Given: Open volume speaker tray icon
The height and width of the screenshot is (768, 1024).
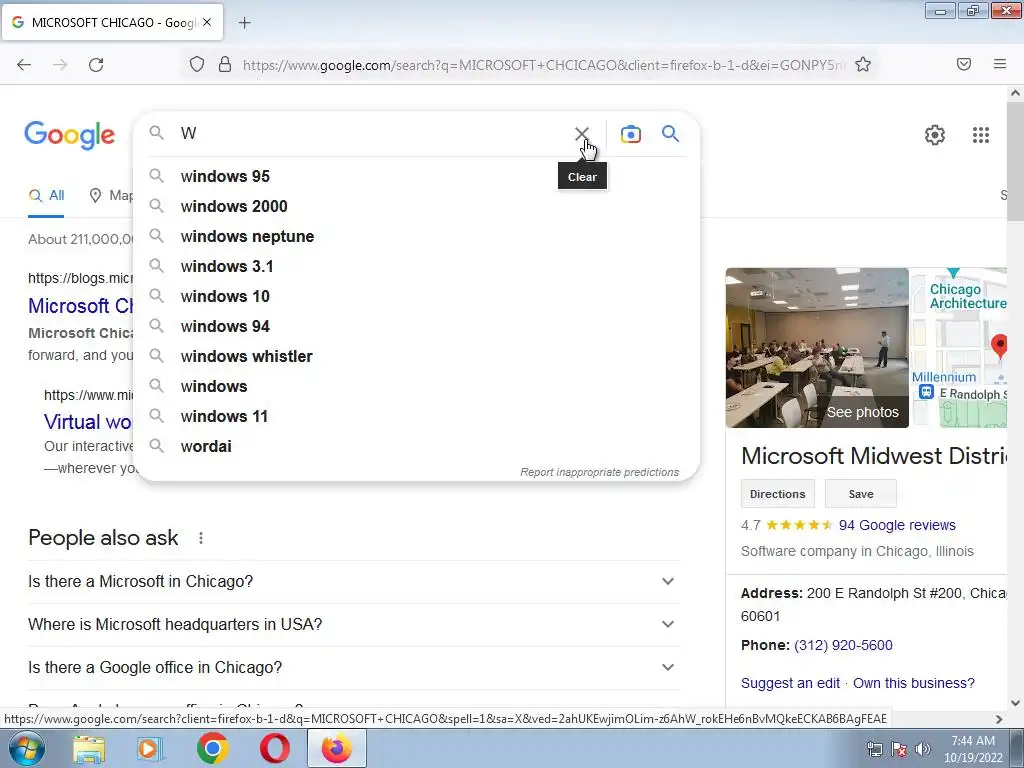Looking at the screenshot, I should pyautogui.click(x=923, y=749).
